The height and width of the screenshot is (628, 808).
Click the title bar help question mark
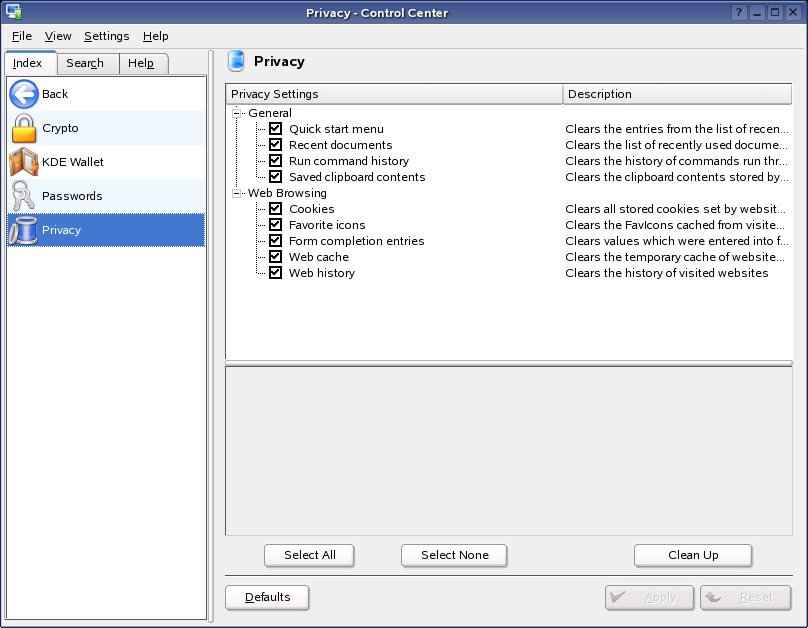pos(739,12)
